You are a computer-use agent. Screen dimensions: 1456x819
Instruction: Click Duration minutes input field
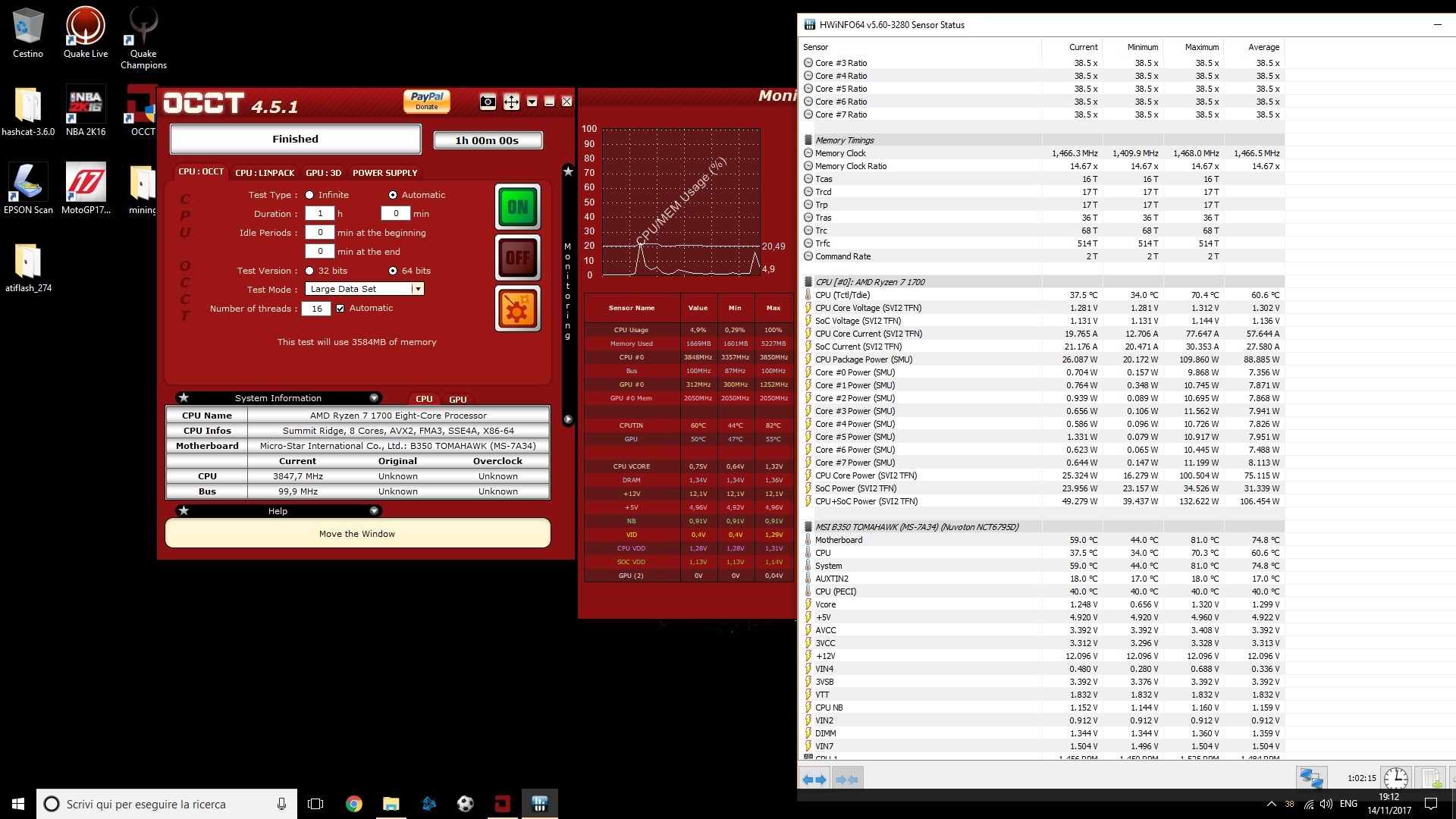[x=396, y=214]
